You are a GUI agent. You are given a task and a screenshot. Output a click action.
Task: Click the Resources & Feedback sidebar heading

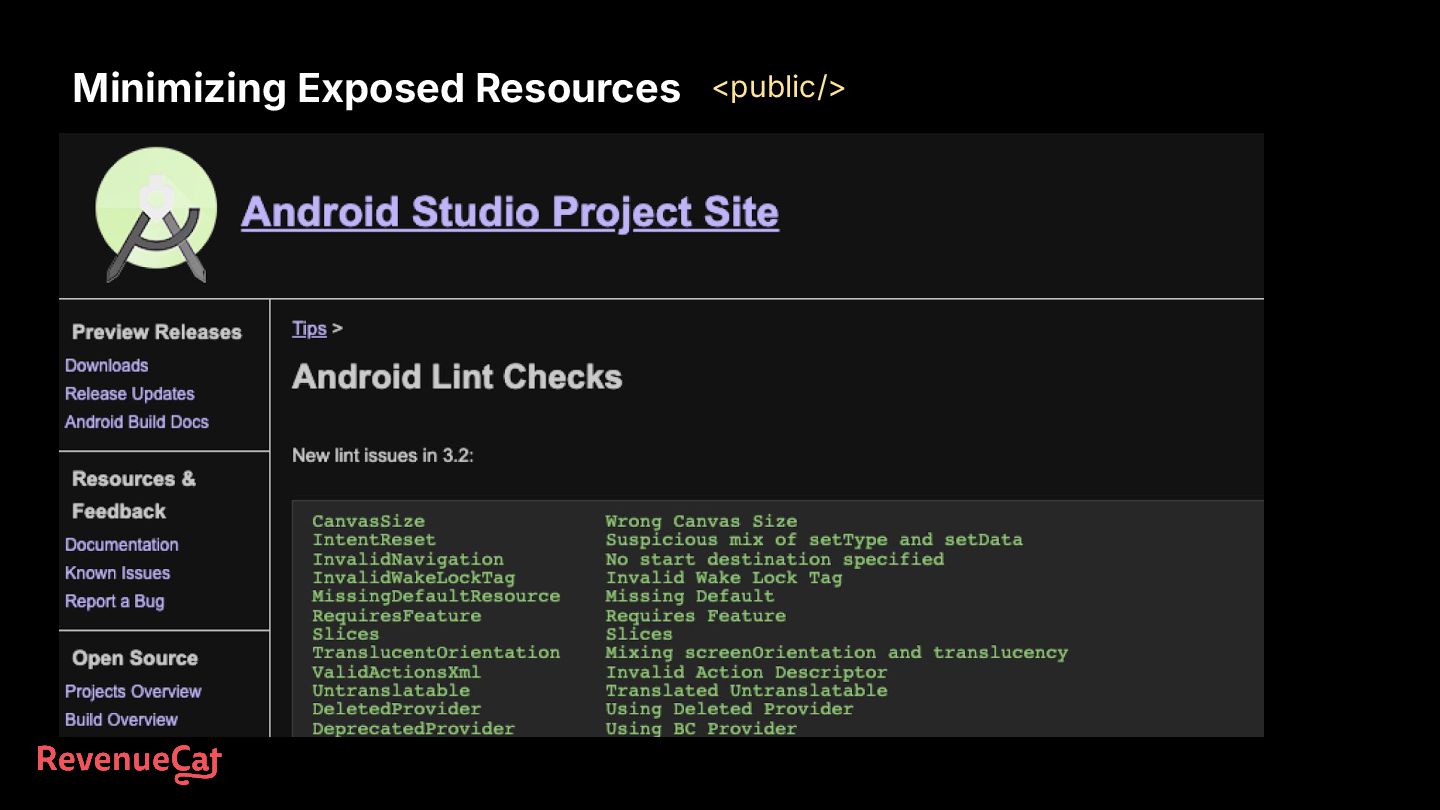tap(134, 495)
